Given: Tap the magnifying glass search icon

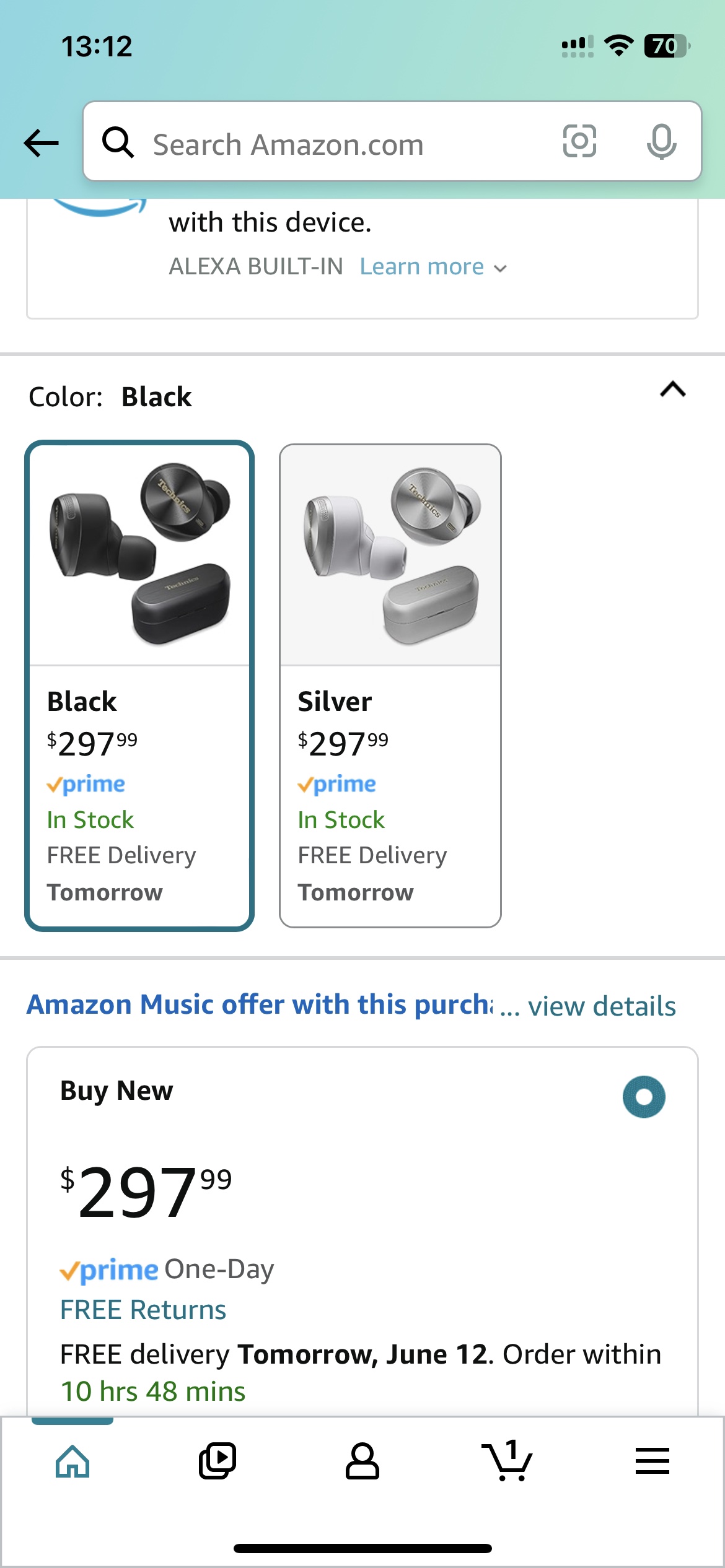Looking at the screenshot, I should pos(118,142).
